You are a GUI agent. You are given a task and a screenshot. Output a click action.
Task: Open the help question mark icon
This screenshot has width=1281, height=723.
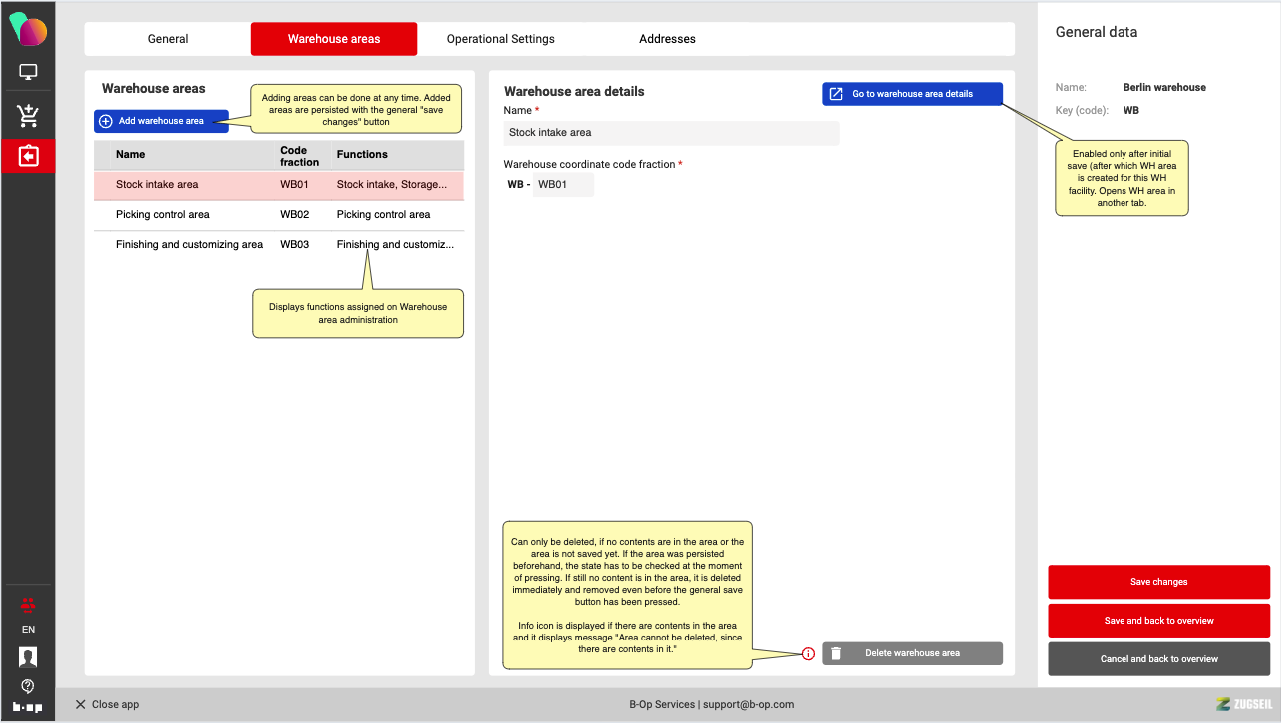point(28,685)
